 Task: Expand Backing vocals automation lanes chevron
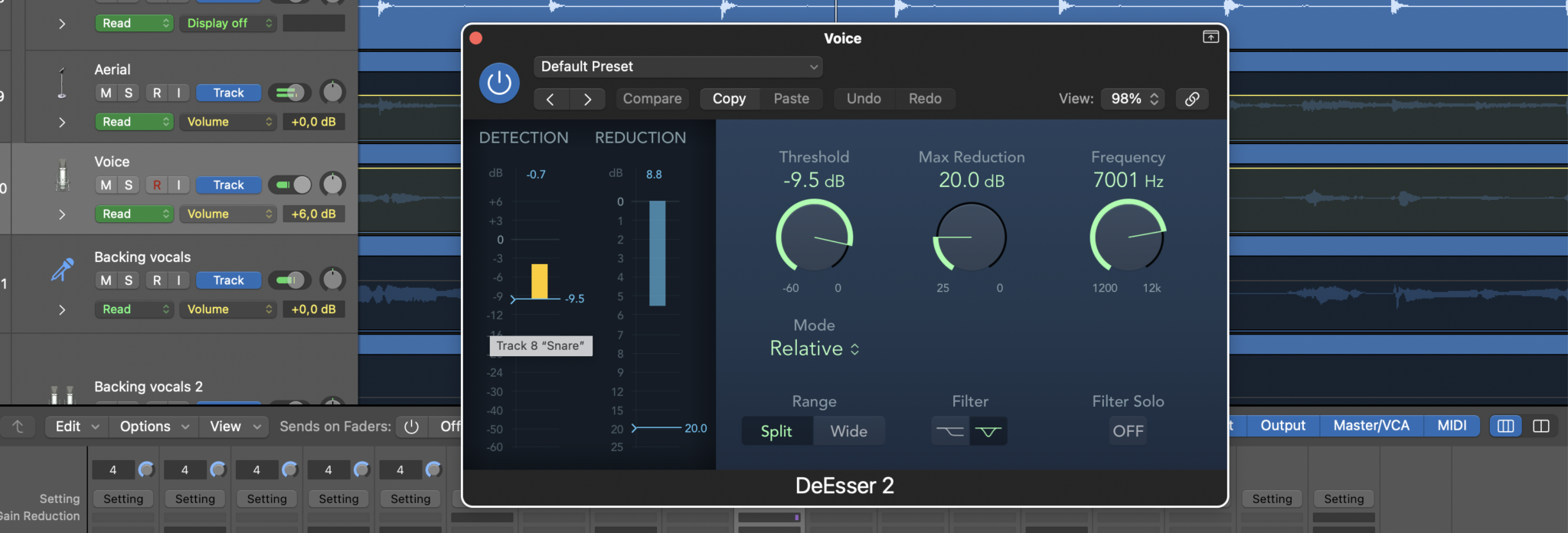click(62, 309)
